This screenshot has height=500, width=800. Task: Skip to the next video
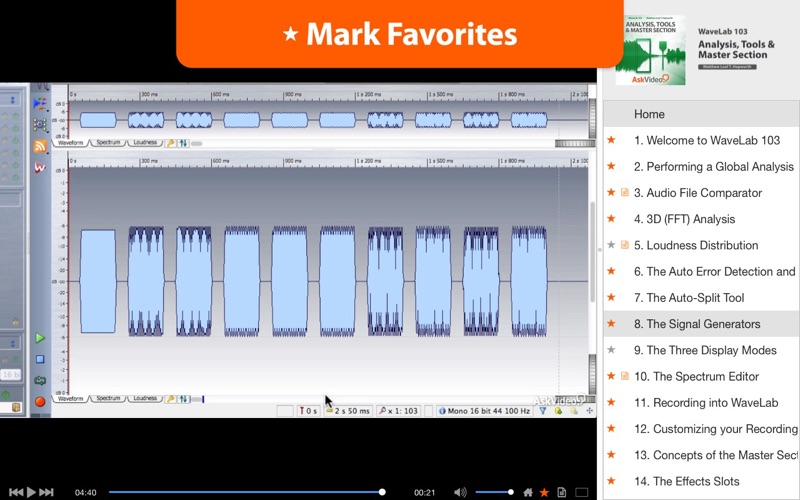tap(46, 492)
